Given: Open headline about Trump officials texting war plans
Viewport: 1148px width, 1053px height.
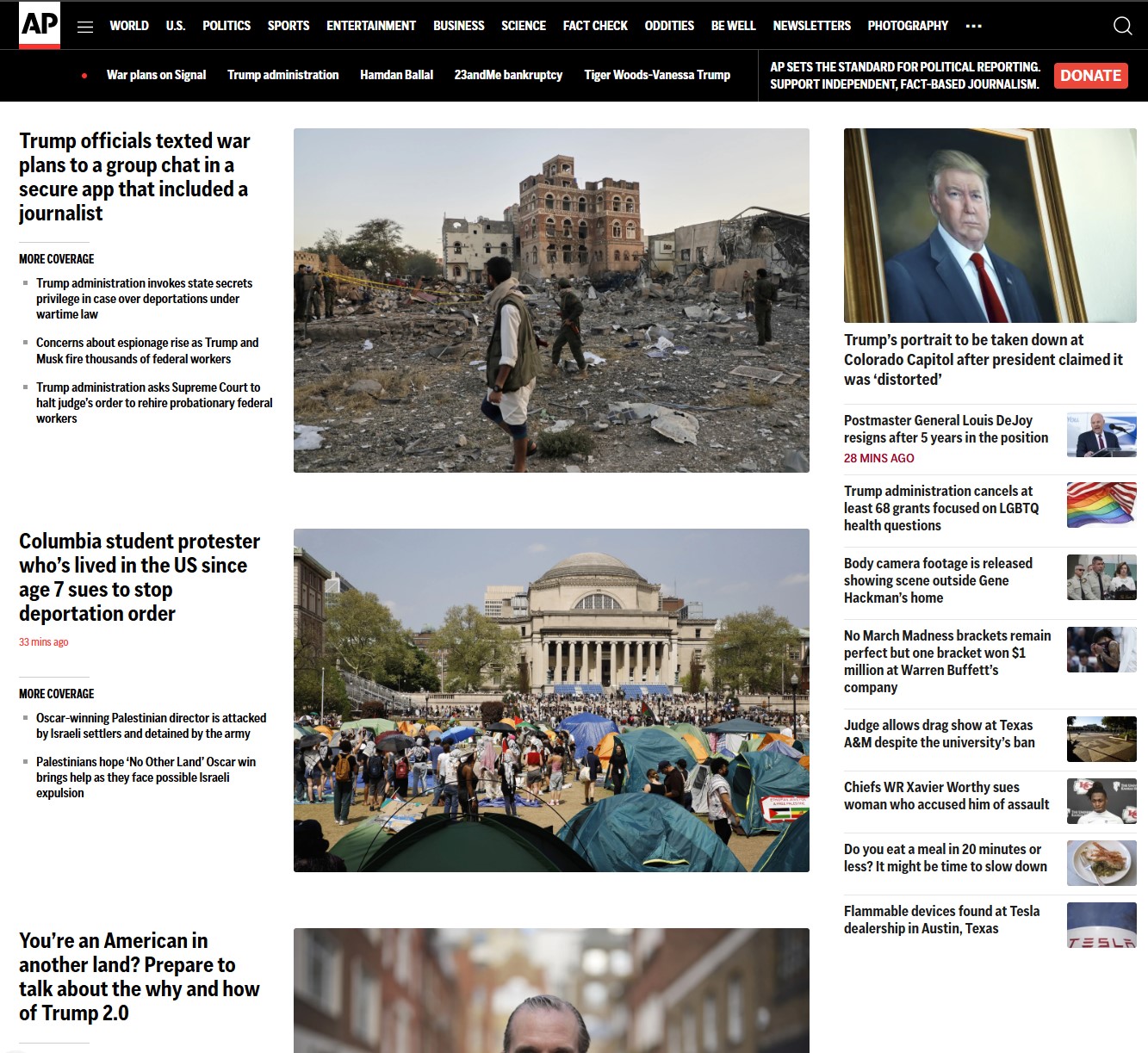Looking at the screenshot, I should pos(134,177).
